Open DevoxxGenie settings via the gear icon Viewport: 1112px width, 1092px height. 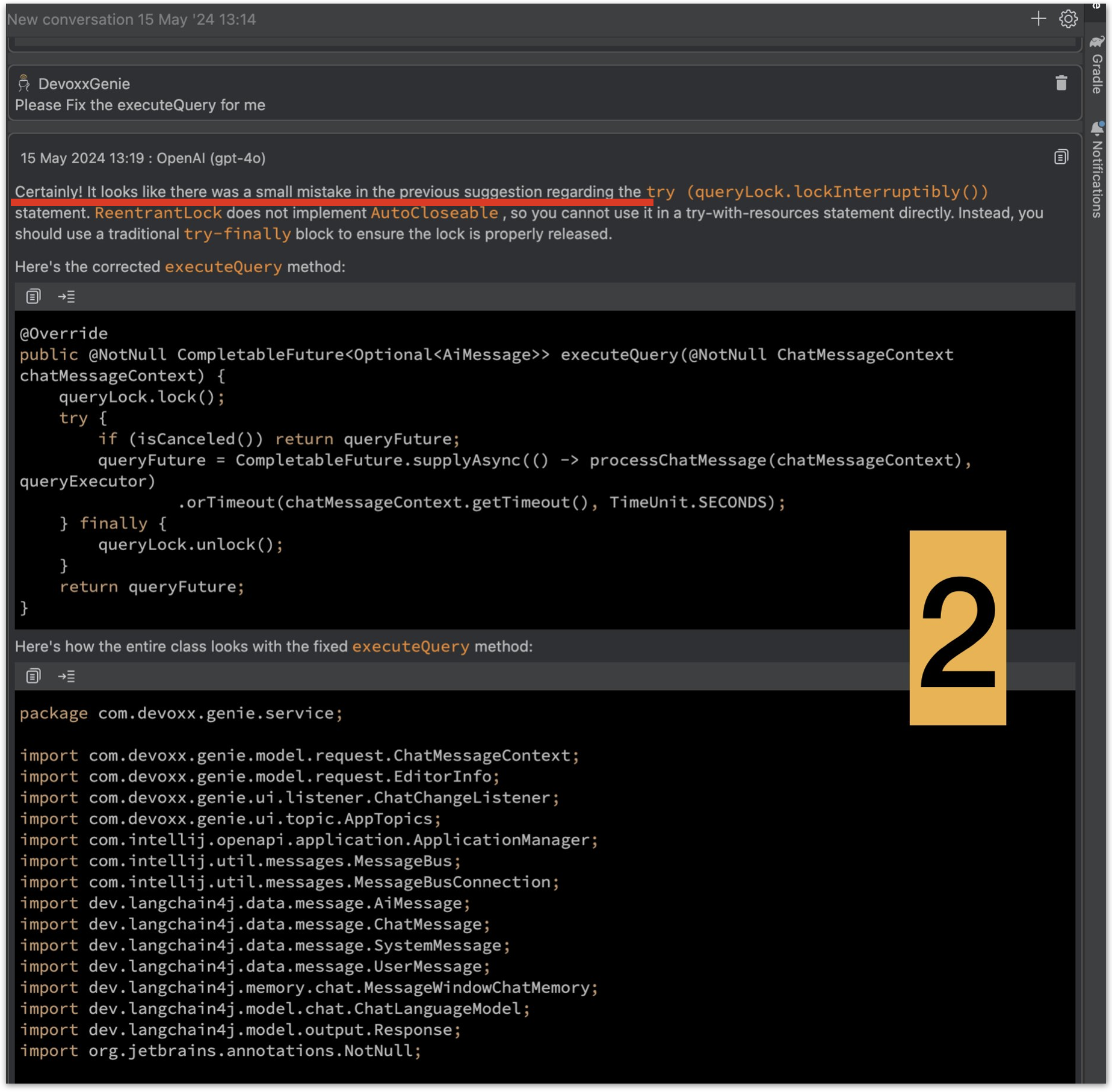pyautogui.click(x=1069, y=19)
